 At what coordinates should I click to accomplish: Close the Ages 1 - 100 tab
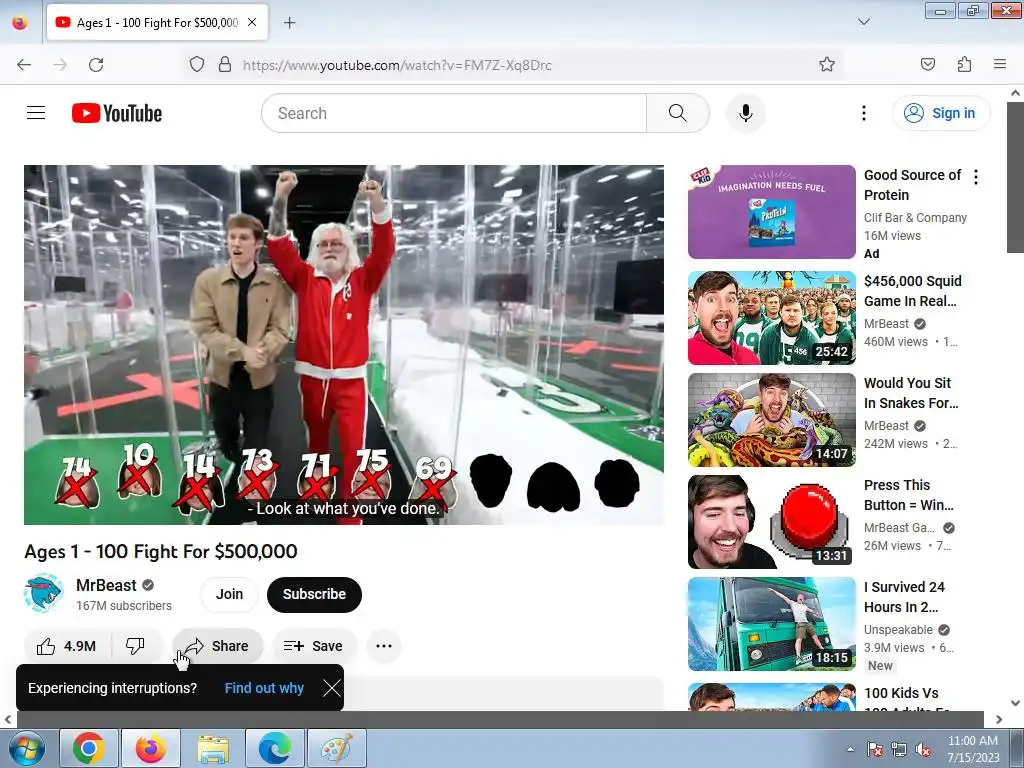tap(252, 22)
